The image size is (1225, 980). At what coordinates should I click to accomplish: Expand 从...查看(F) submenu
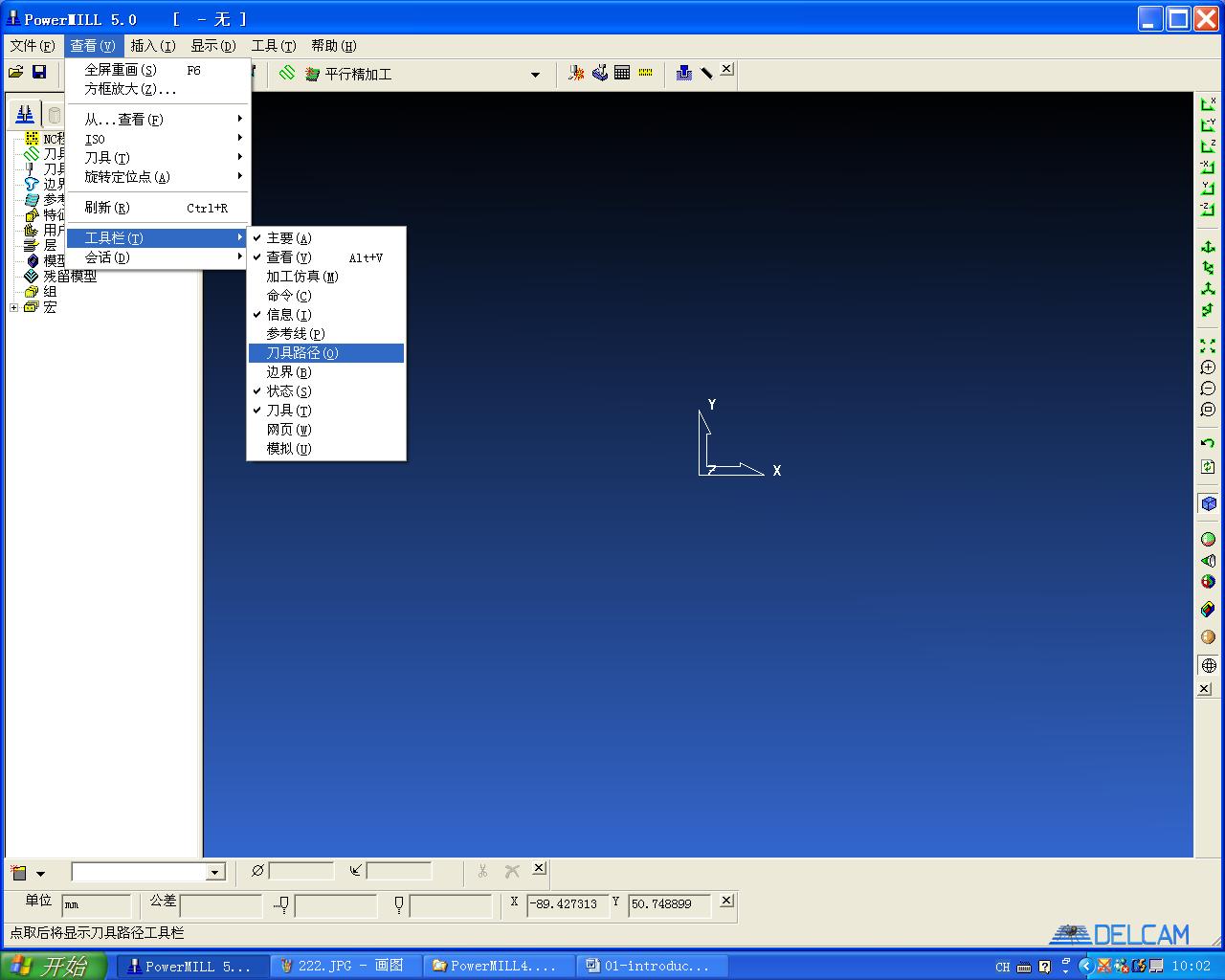pyautogui.click(x=158, y=120)
